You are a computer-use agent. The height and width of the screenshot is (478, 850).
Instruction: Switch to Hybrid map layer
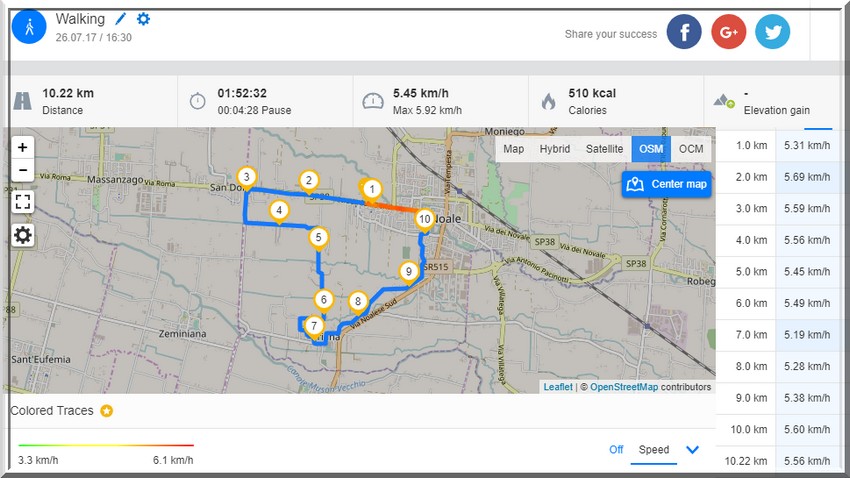(x=555, y=149)
